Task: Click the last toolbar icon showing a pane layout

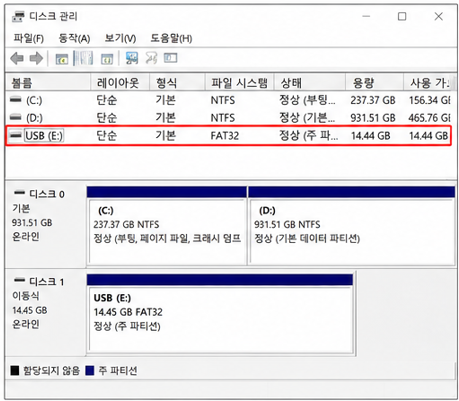Action: [170, 58]
